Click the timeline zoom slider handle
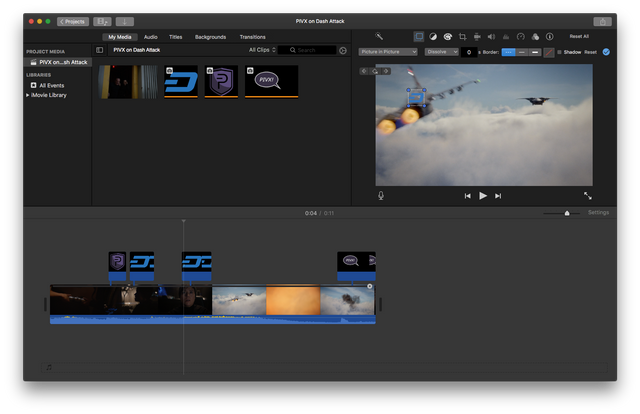The height and width of the screenshot is (414, 640). pyautogui.click(x=567, y=213)
